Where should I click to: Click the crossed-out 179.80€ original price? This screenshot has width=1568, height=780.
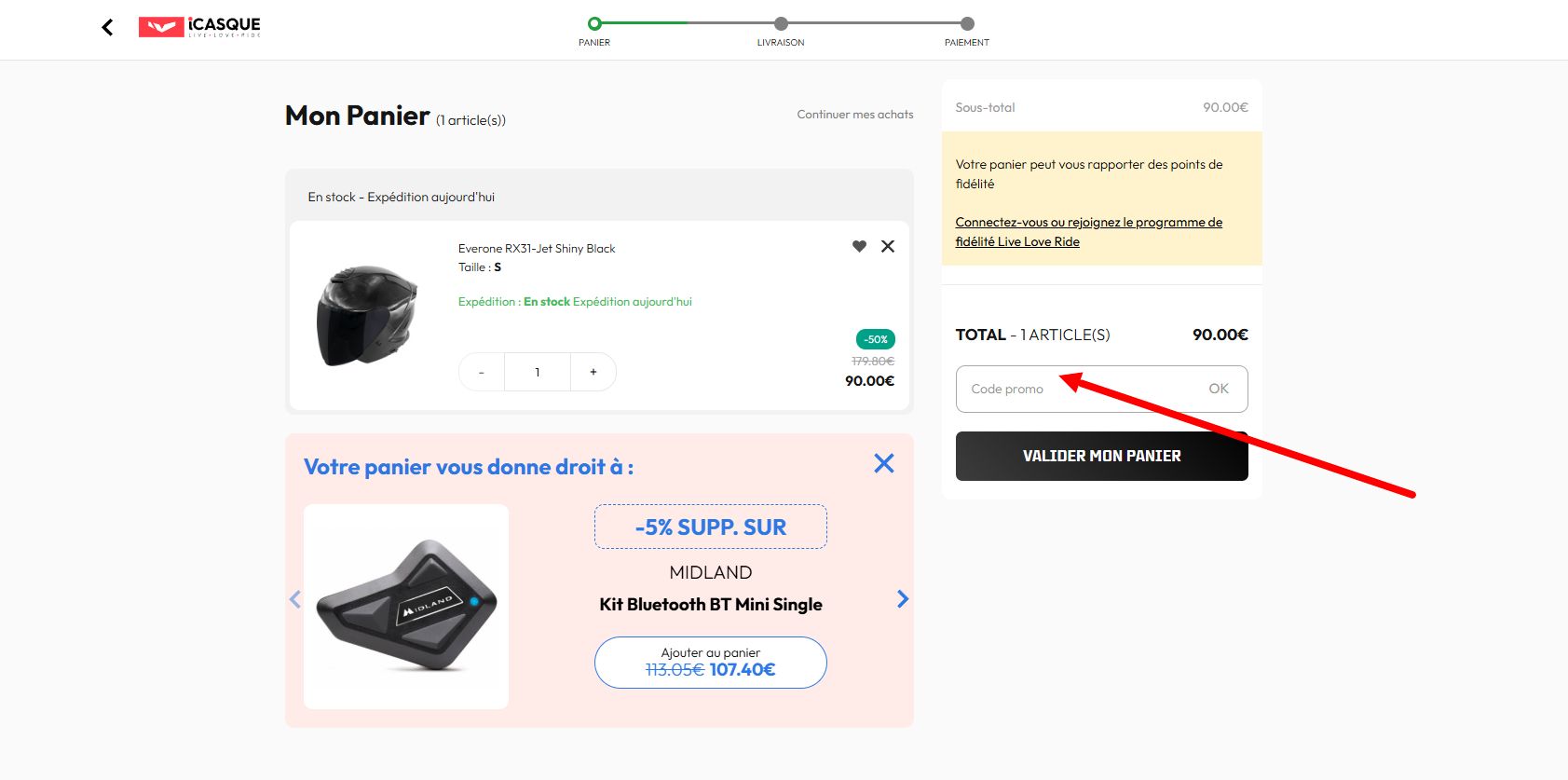click(x=873, y=361)
